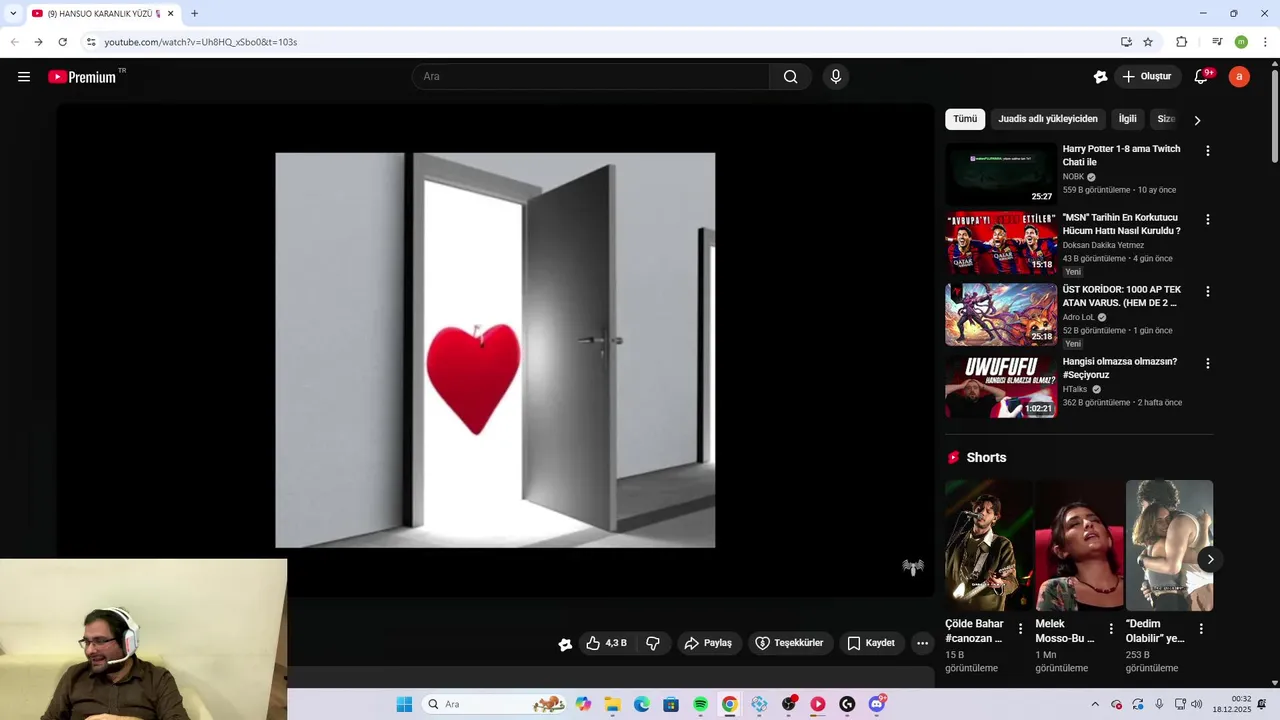
Task: Click the install app icon in address bar
Action: coord(1126,42)
